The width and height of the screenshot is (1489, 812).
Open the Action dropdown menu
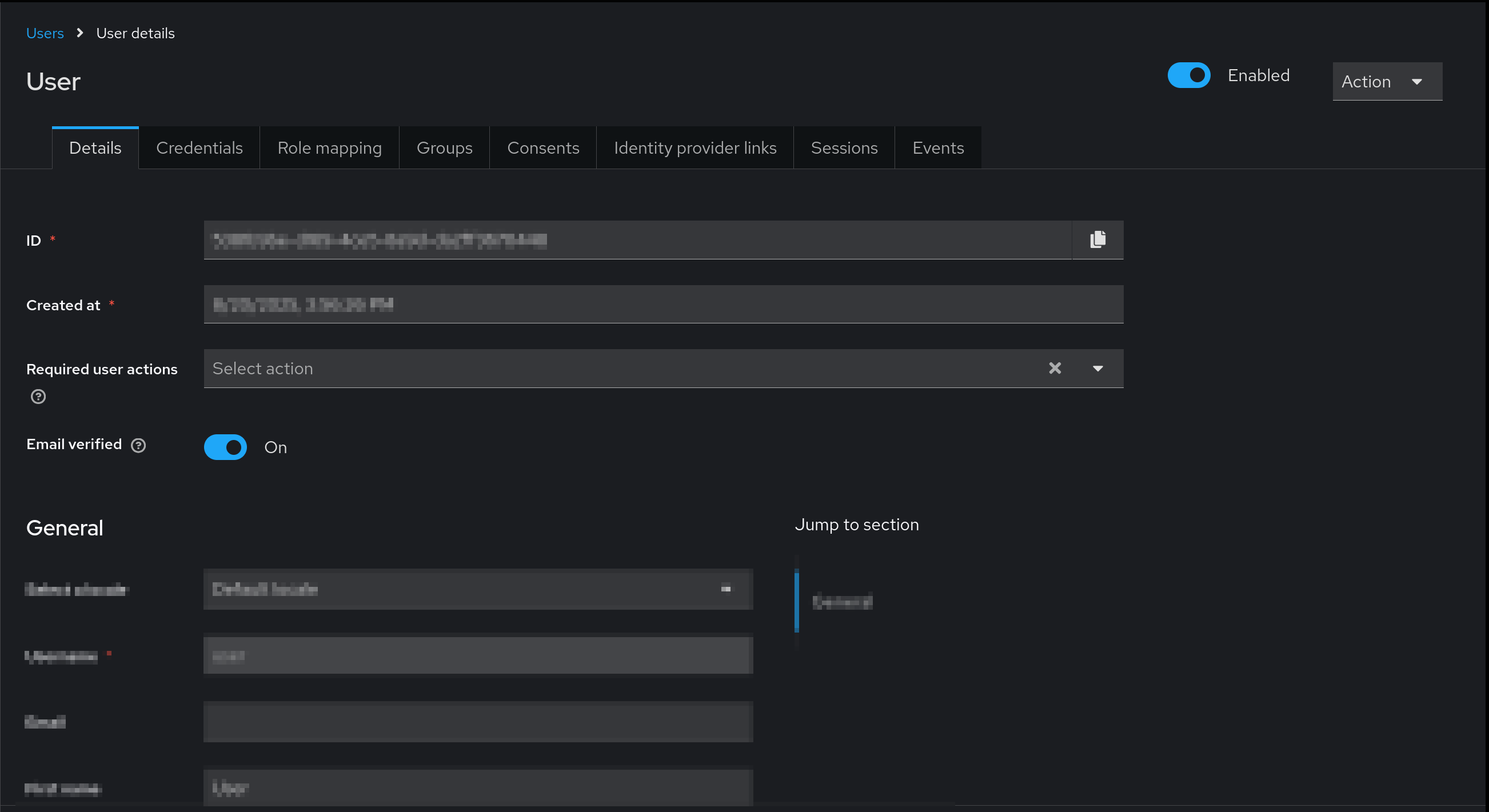point(1387,82)
